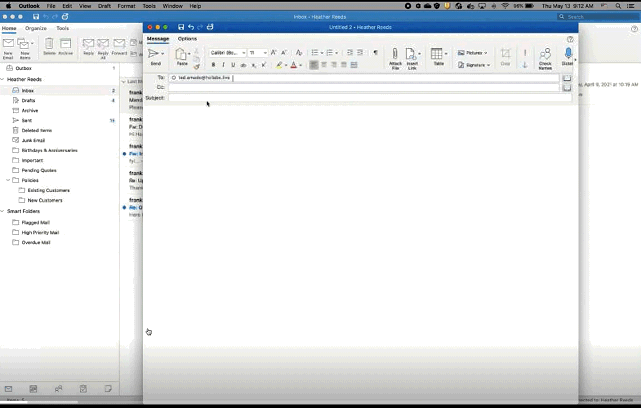This screenshot has width=641, height=408.
Task: Click in the Subject field
Action: 370,98
